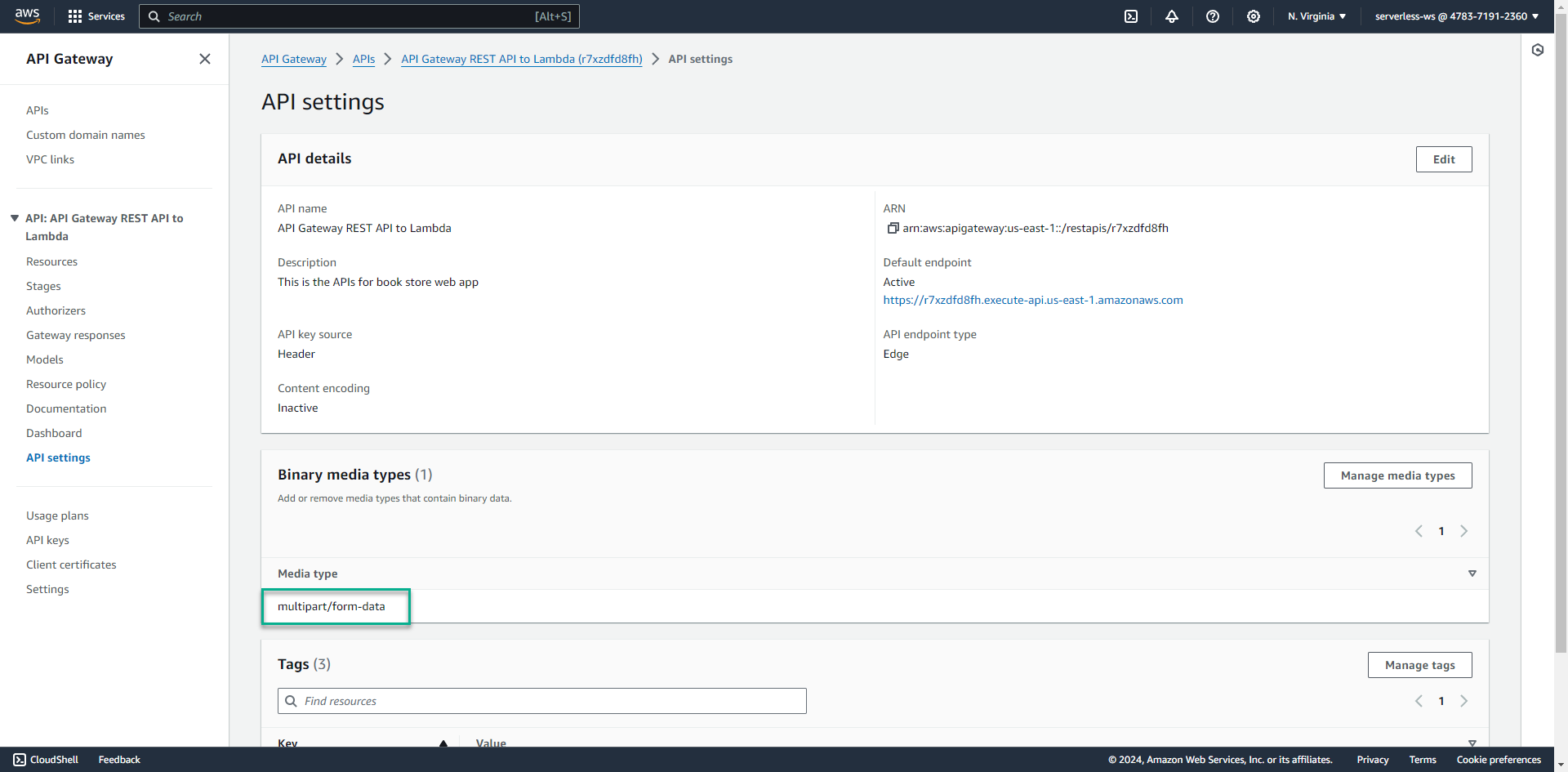Click the Edit button in API details
The width and height of the screenshot is (1568, 772).
[1444, 159]
